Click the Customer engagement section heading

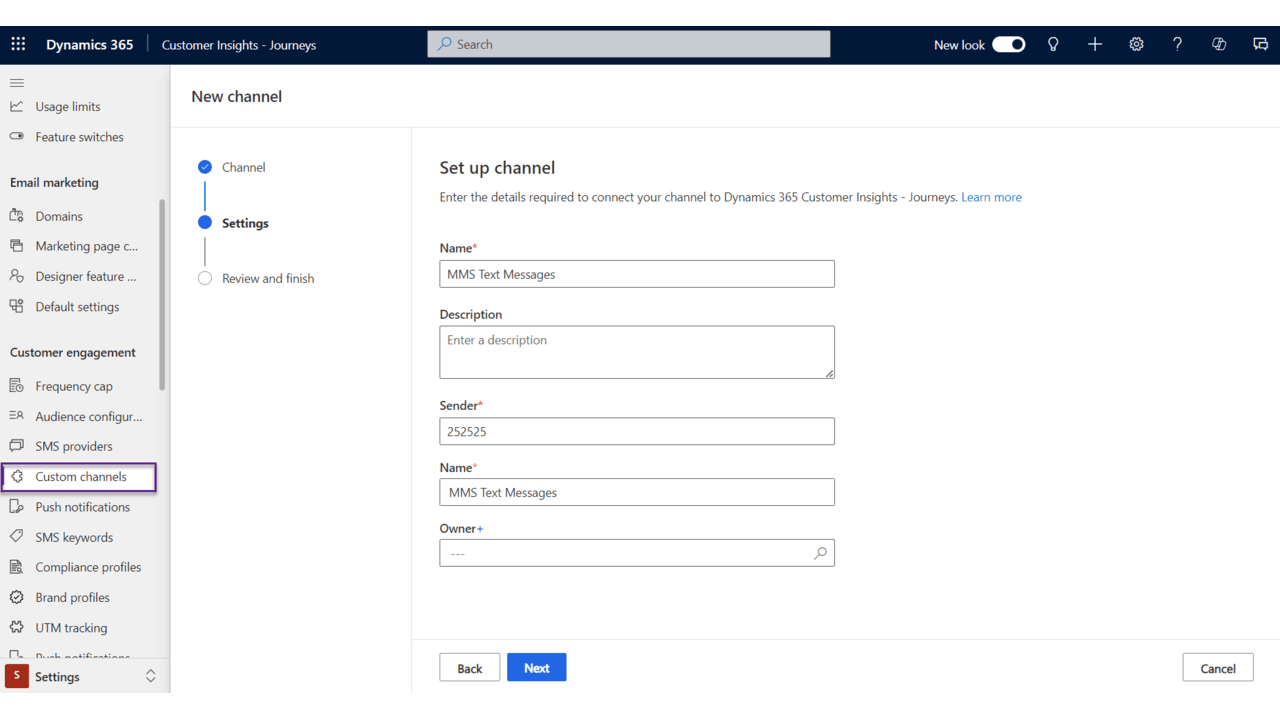(73, 352)
